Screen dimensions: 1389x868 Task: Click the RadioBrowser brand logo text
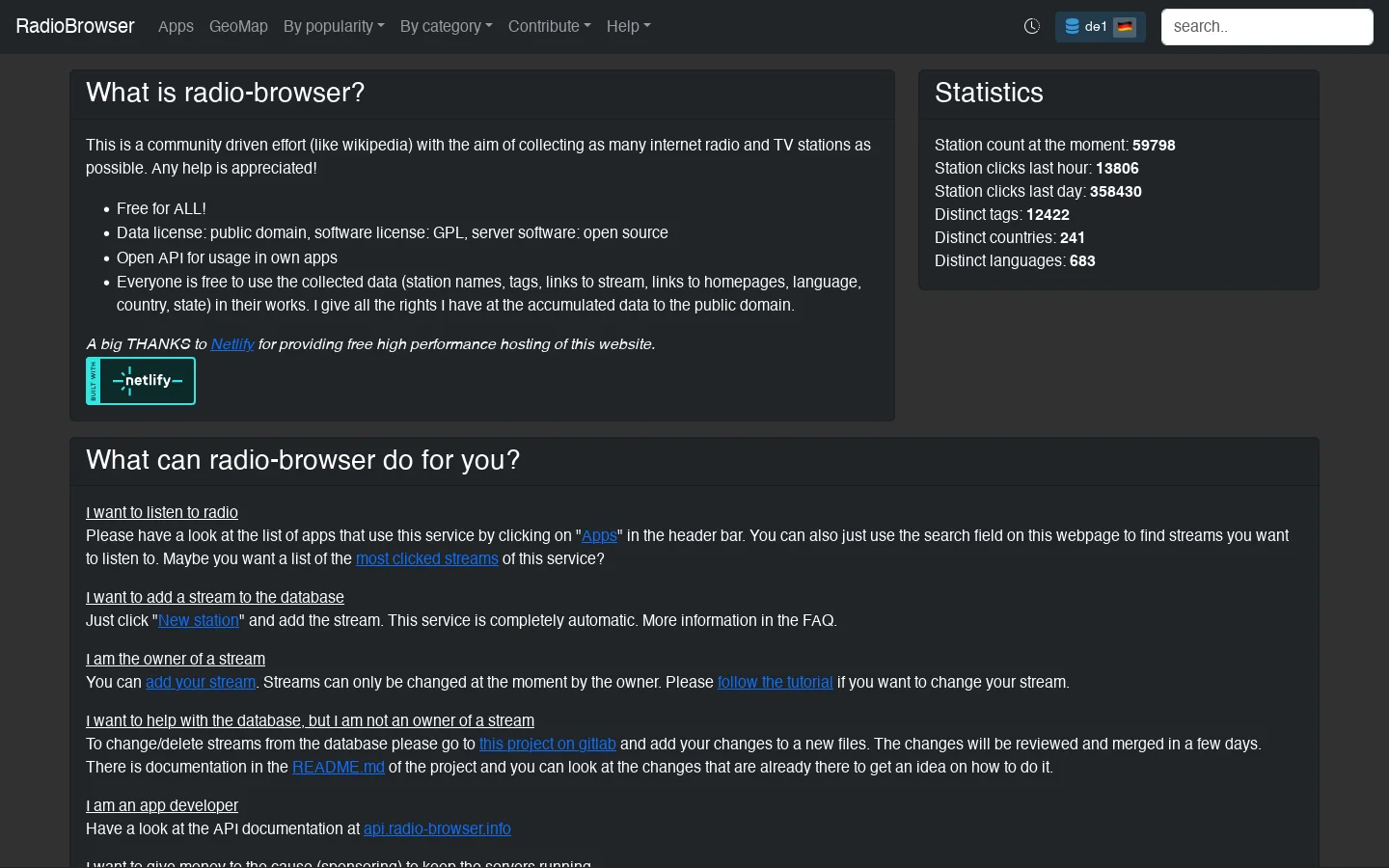(x=75, y=26)
